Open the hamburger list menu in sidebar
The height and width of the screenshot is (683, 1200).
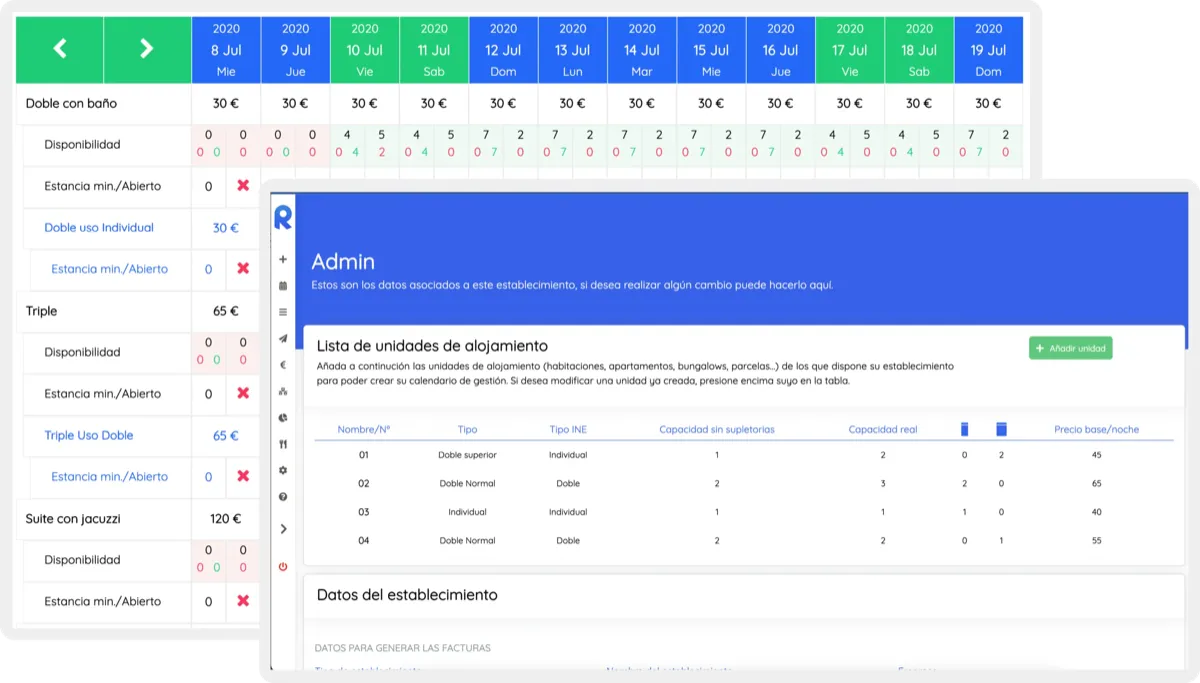(x=283, y=312)
